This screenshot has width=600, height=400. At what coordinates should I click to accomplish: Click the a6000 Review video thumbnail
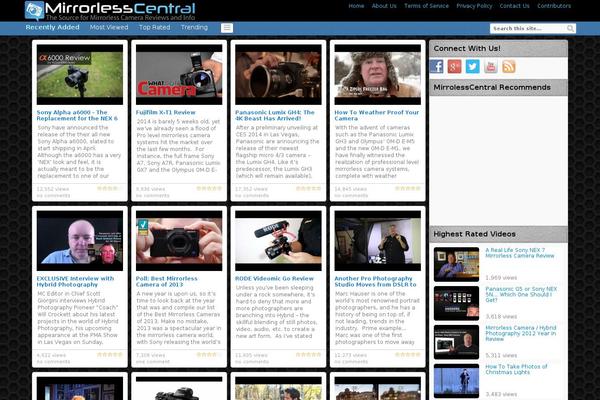pos(80,75)
